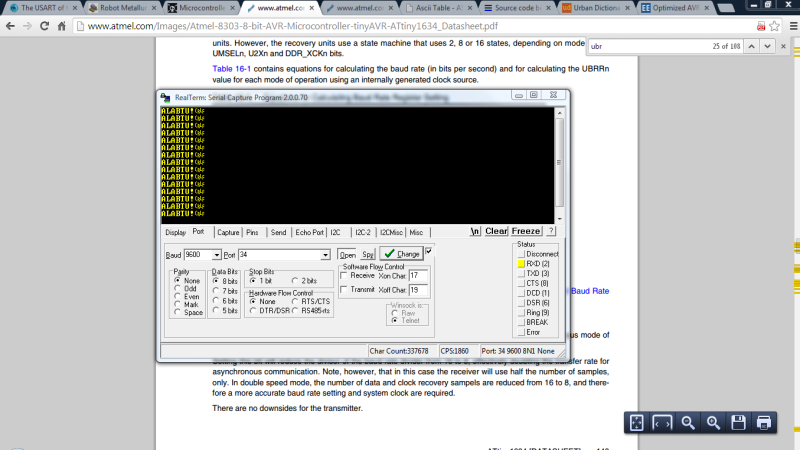Select Even parity radio button
Image resolution: width=800 pixels, height=450 pixels.
click(x=178, y=296)
